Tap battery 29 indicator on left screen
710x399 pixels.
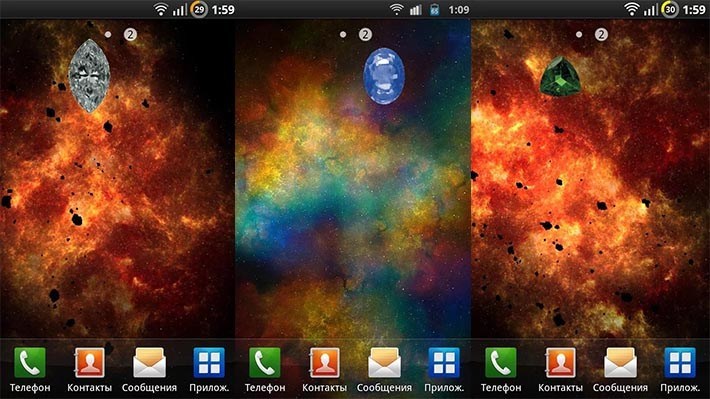point(199,10)
